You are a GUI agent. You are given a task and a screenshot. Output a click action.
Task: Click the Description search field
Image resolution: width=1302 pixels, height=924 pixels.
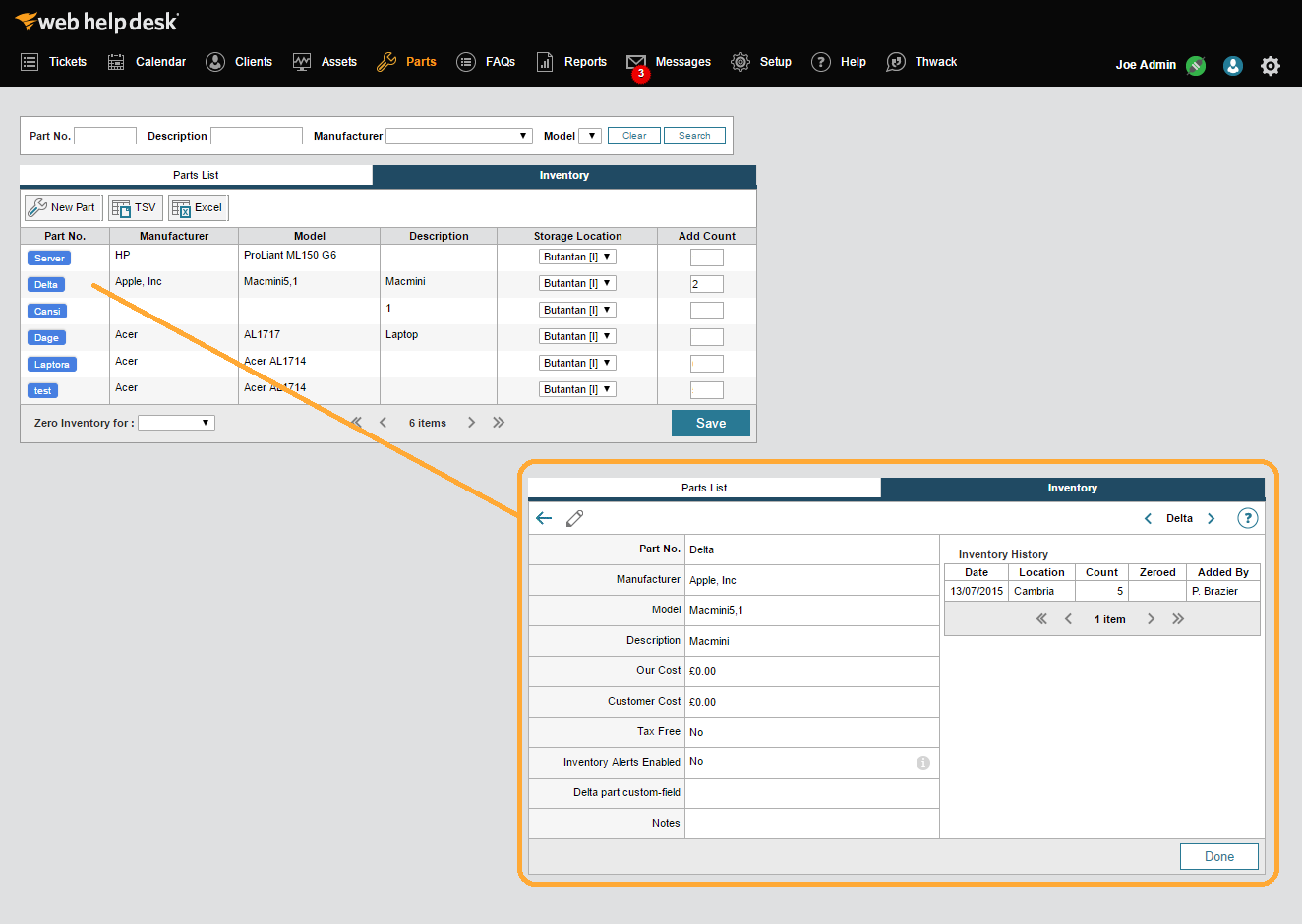tap(257, 136)
